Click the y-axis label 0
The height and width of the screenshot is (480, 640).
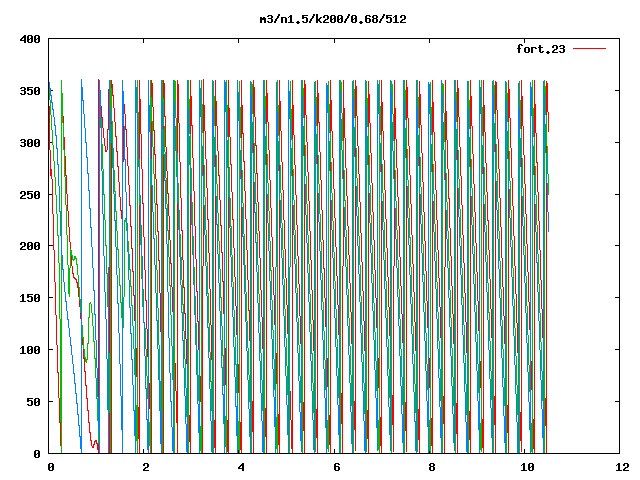[37, 454]
